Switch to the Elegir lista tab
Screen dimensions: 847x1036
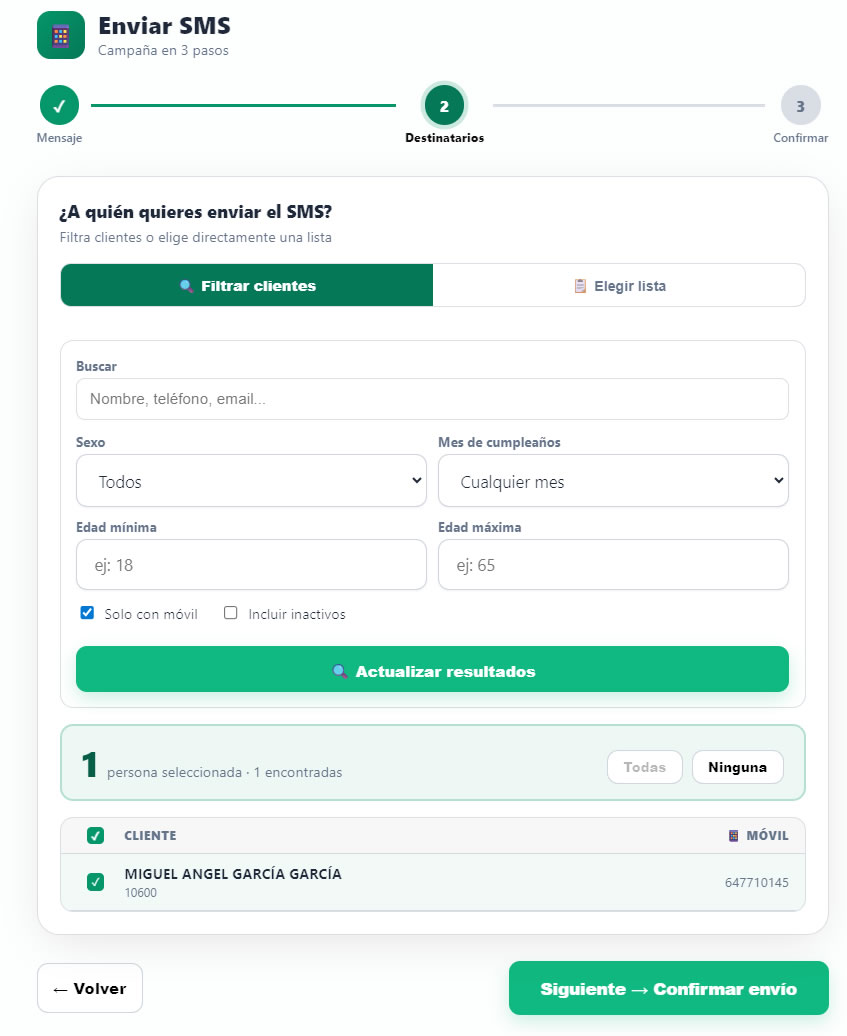(618, 285)
